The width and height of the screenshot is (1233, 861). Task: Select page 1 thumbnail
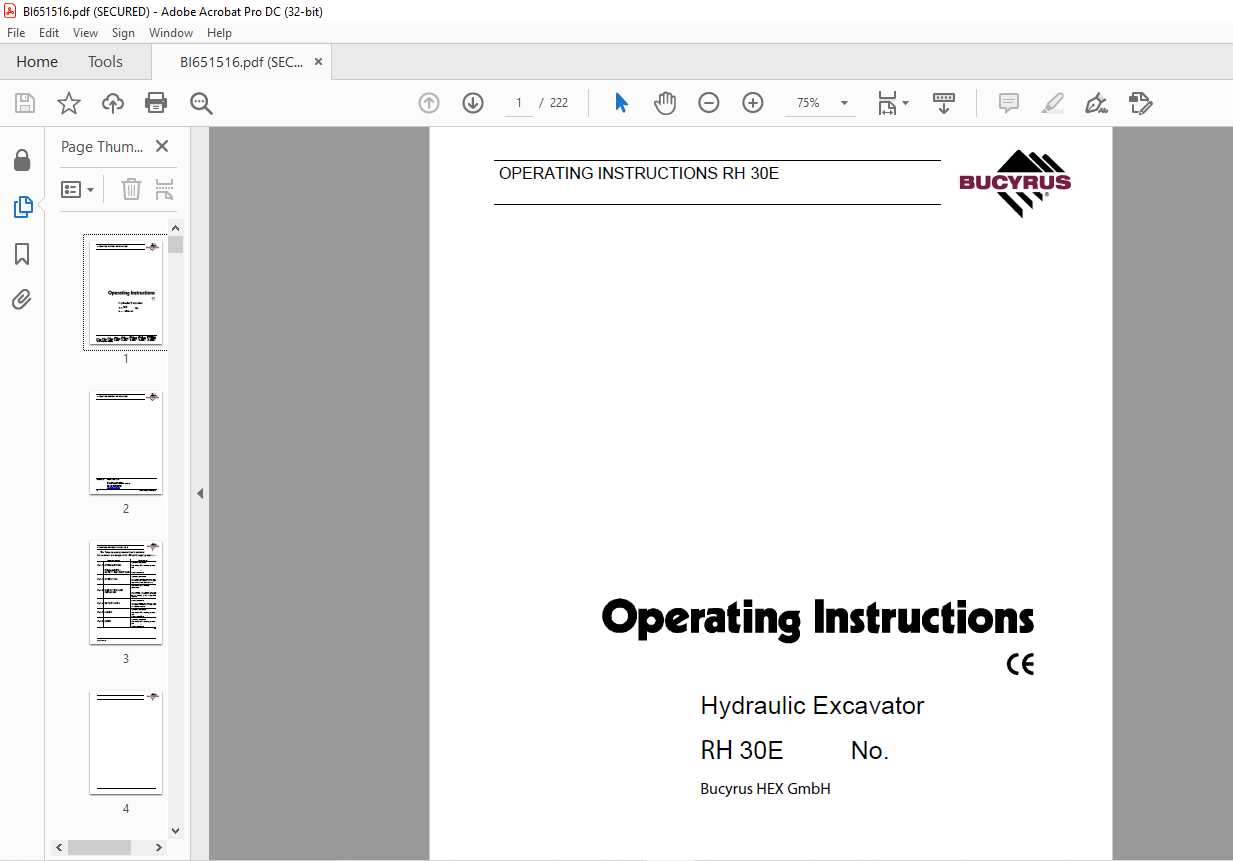126,294
